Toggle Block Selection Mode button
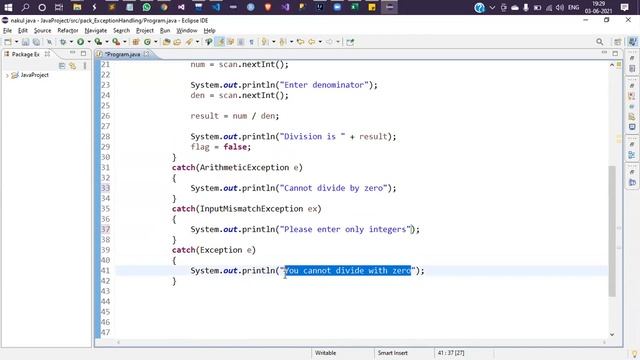The width and height of the screenshot is (640, 360). pos(241,42)
